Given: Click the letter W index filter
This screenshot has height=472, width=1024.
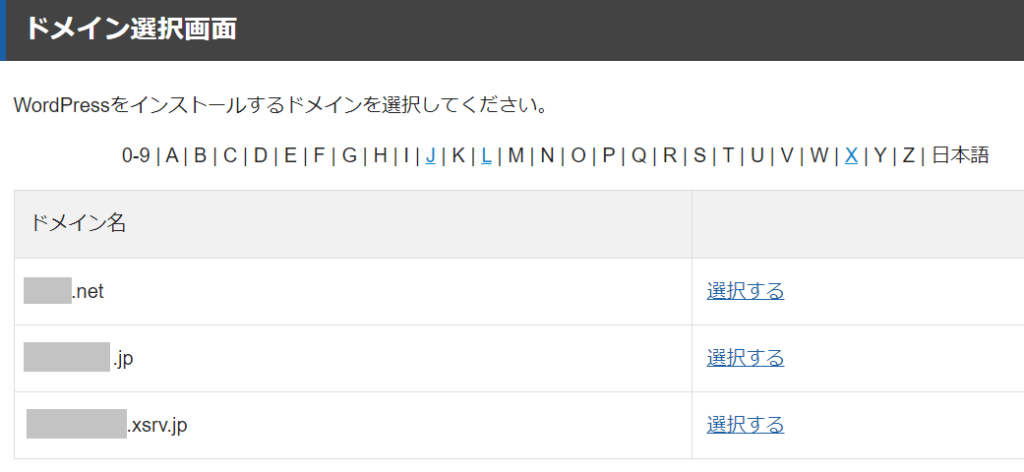Looking at the screenshot, I should (819, 155).
